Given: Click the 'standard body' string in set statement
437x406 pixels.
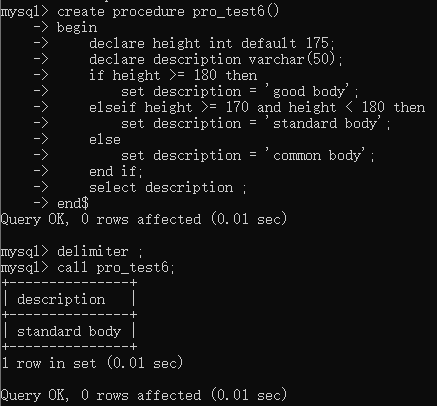Looking at the screenshot, I should pos(323,123).
